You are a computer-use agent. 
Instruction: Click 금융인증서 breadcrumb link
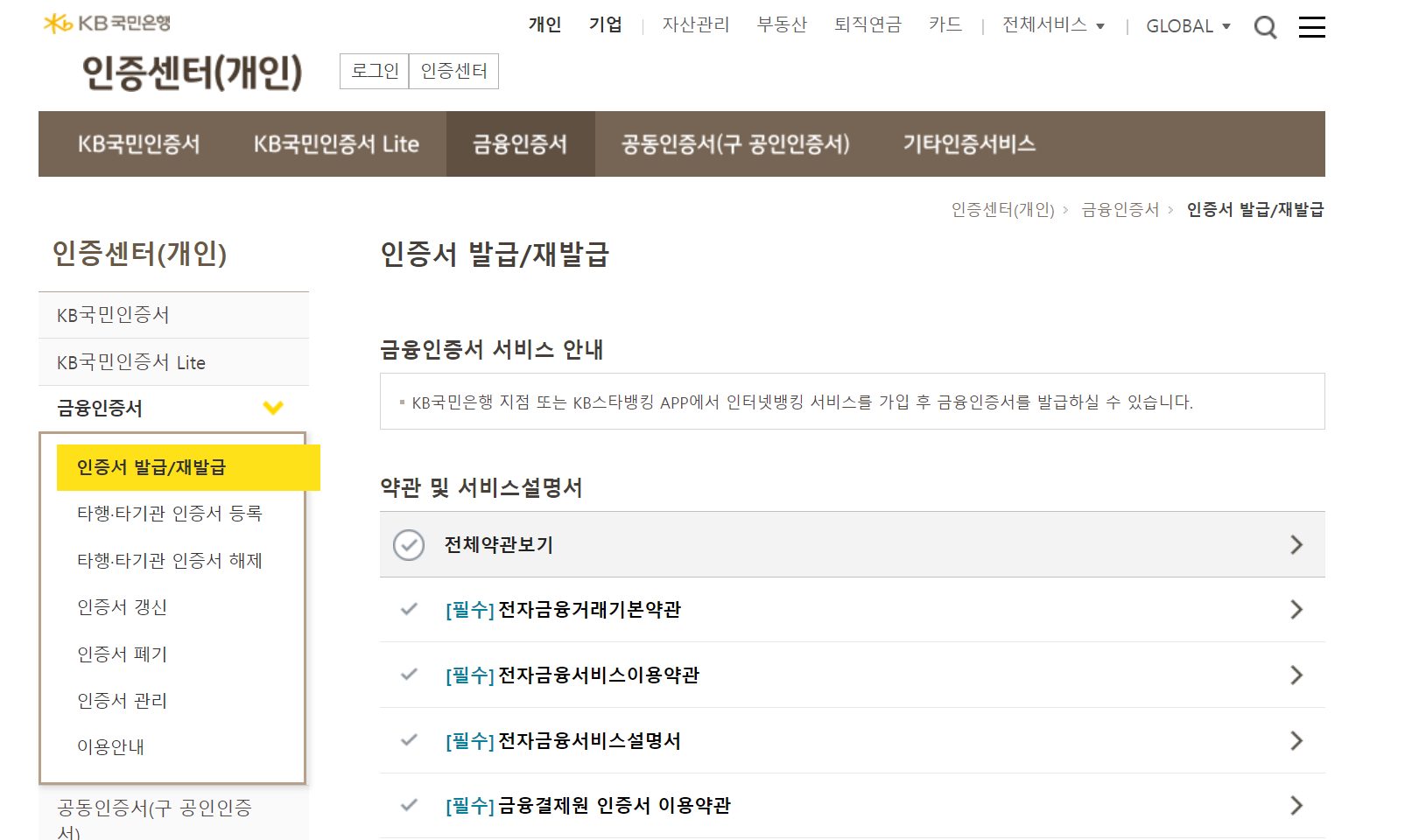pos(1120,210)
